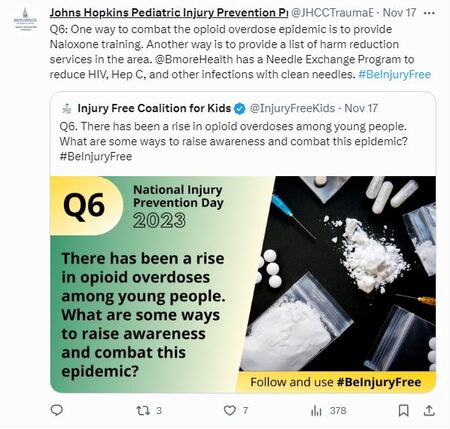450x429 pixels.
Task: Click the Nov 17 timestamp of main tweet
Action: point(399,13)
